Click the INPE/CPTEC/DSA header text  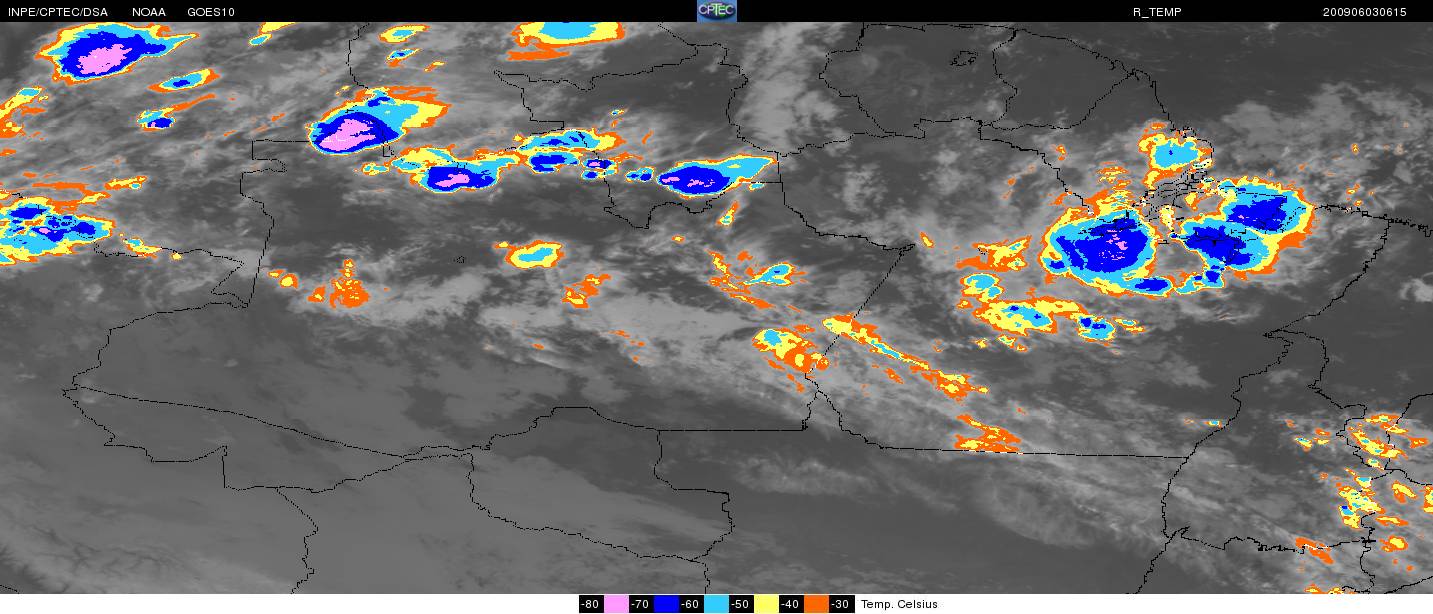[x=58, y=12]
